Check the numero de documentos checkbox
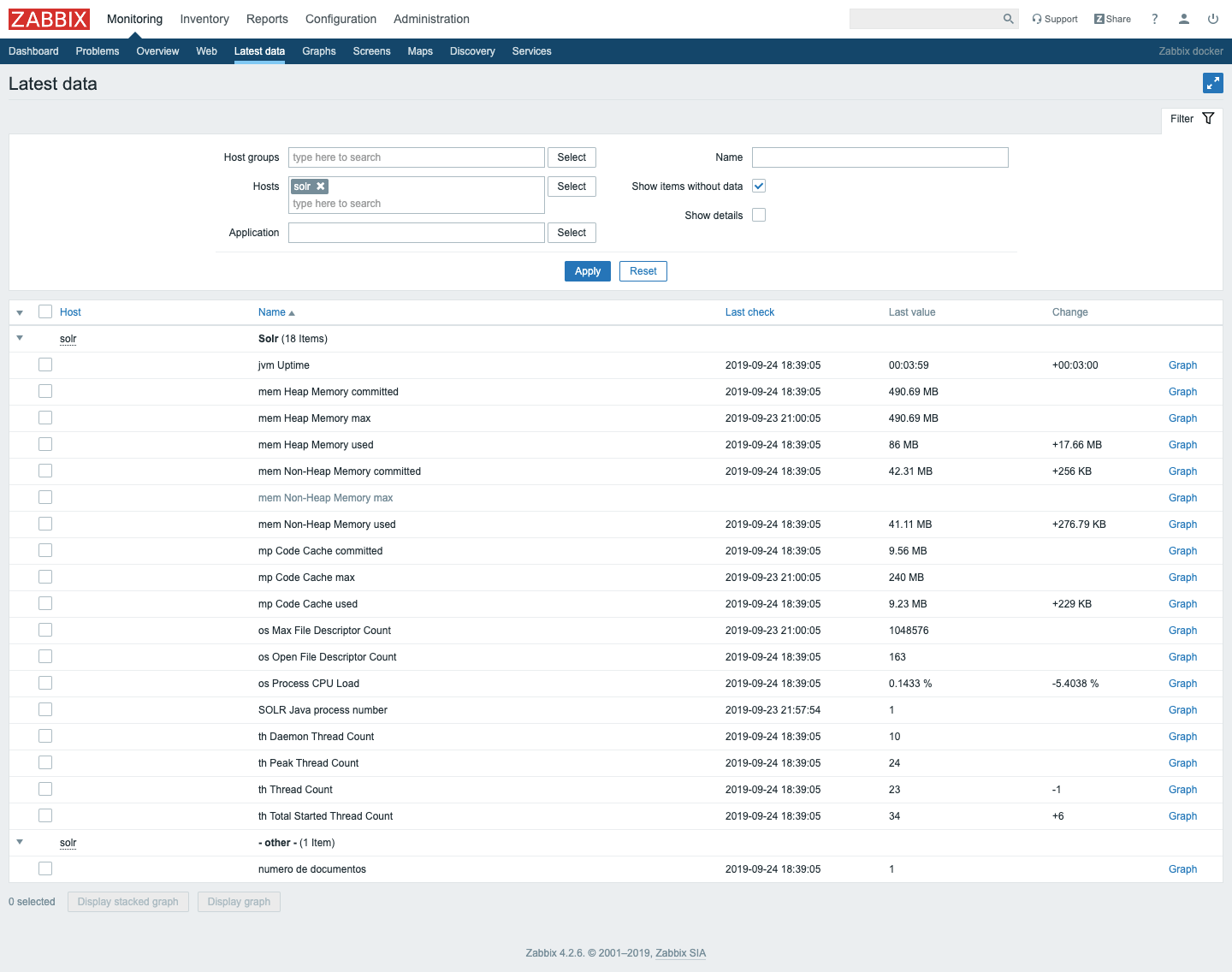1232x972 pixels. point(45,868)
